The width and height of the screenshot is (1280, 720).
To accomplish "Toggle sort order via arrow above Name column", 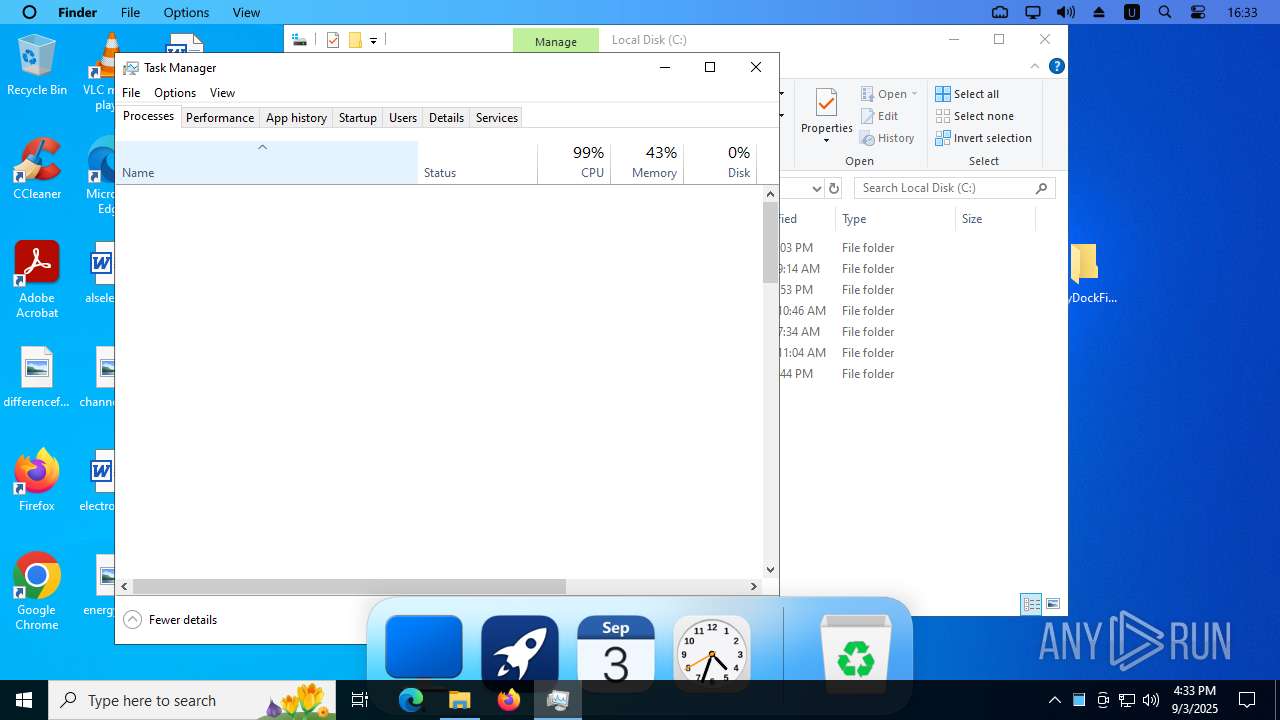I will coord(262,147).
